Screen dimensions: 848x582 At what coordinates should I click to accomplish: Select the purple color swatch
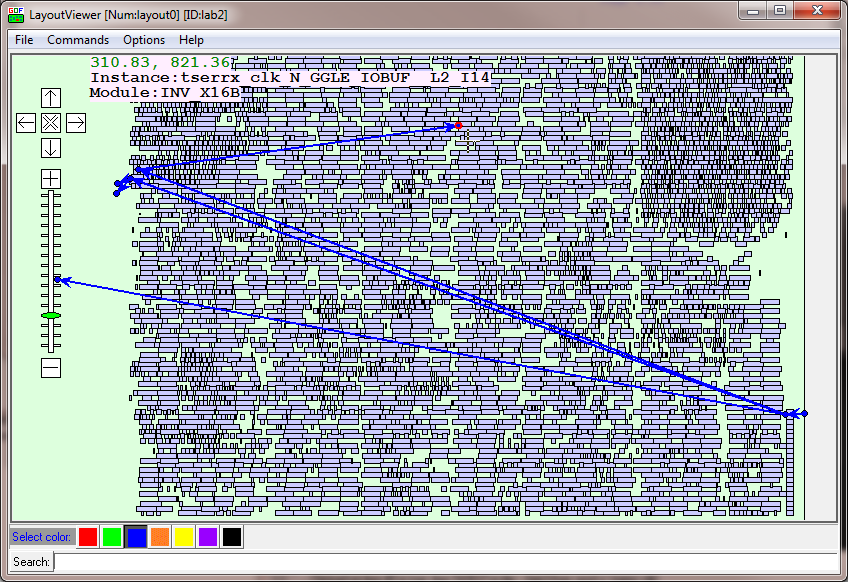208,537
